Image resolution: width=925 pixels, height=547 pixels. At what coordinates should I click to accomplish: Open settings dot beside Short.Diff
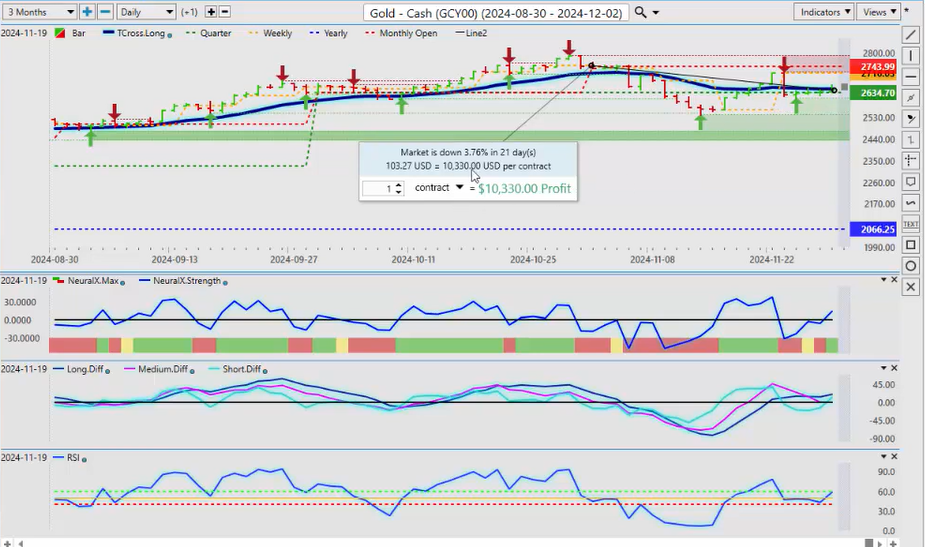(x=265, y=371)
